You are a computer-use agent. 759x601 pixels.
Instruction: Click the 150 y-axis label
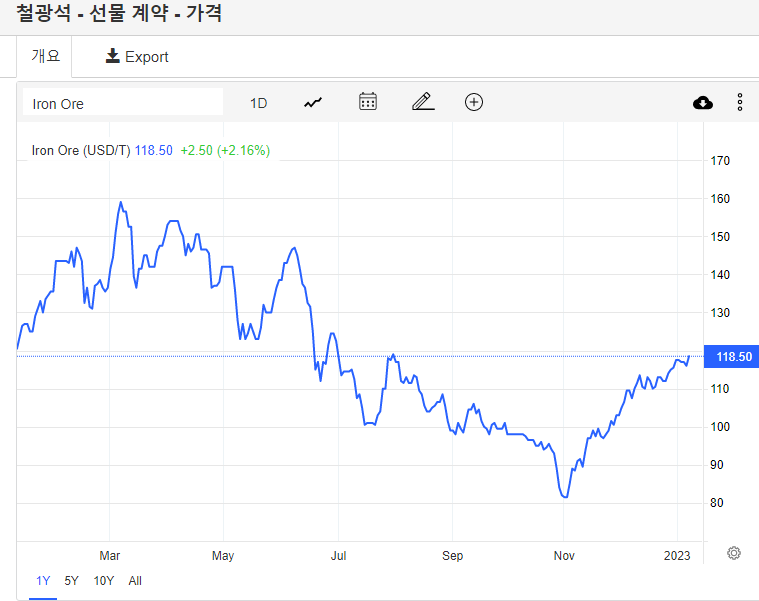point(720,237)
